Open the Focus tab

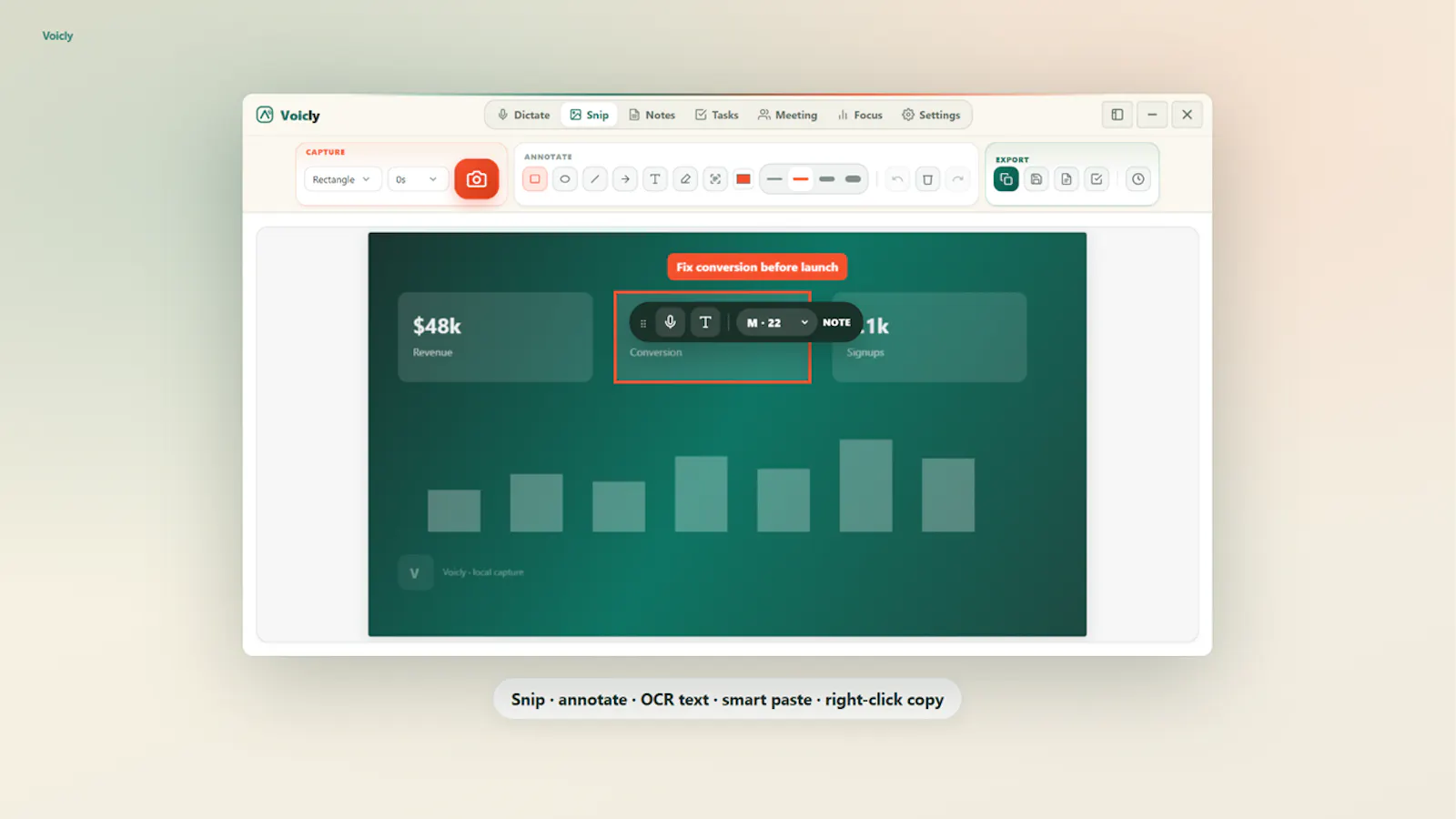click(x=860, y=115)
